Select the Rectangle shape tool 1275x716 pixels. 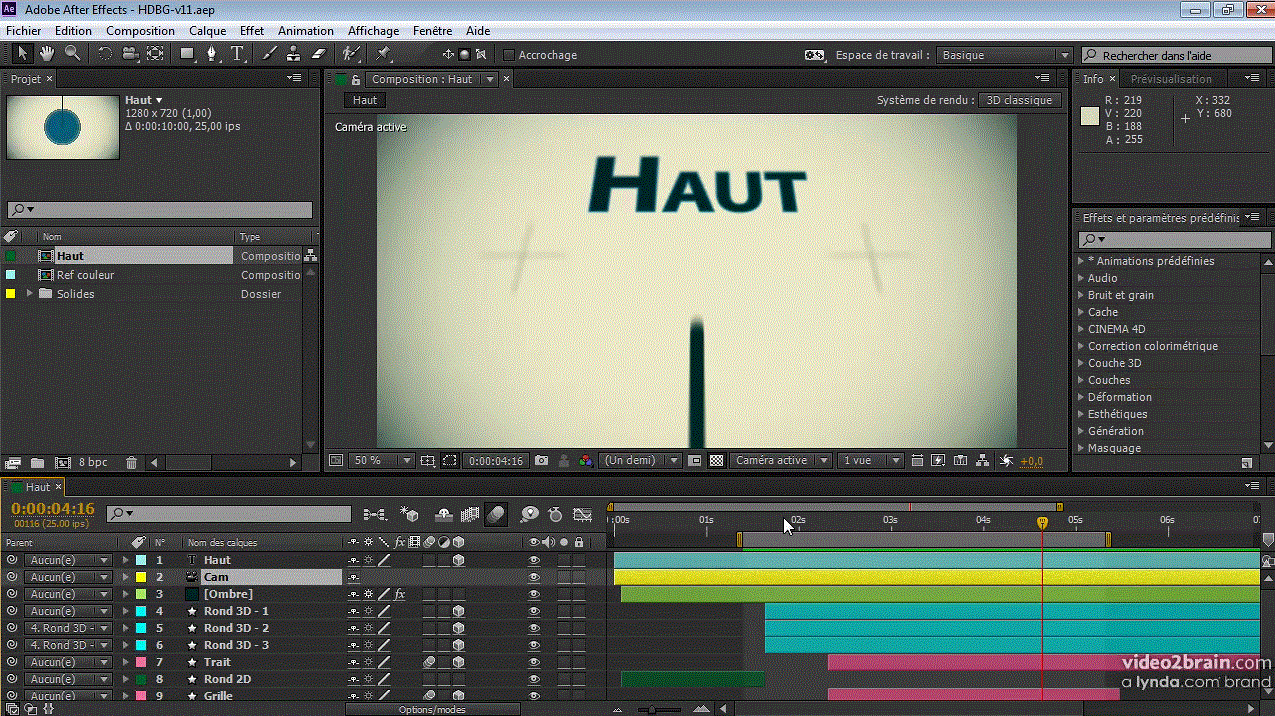point(187,54)
